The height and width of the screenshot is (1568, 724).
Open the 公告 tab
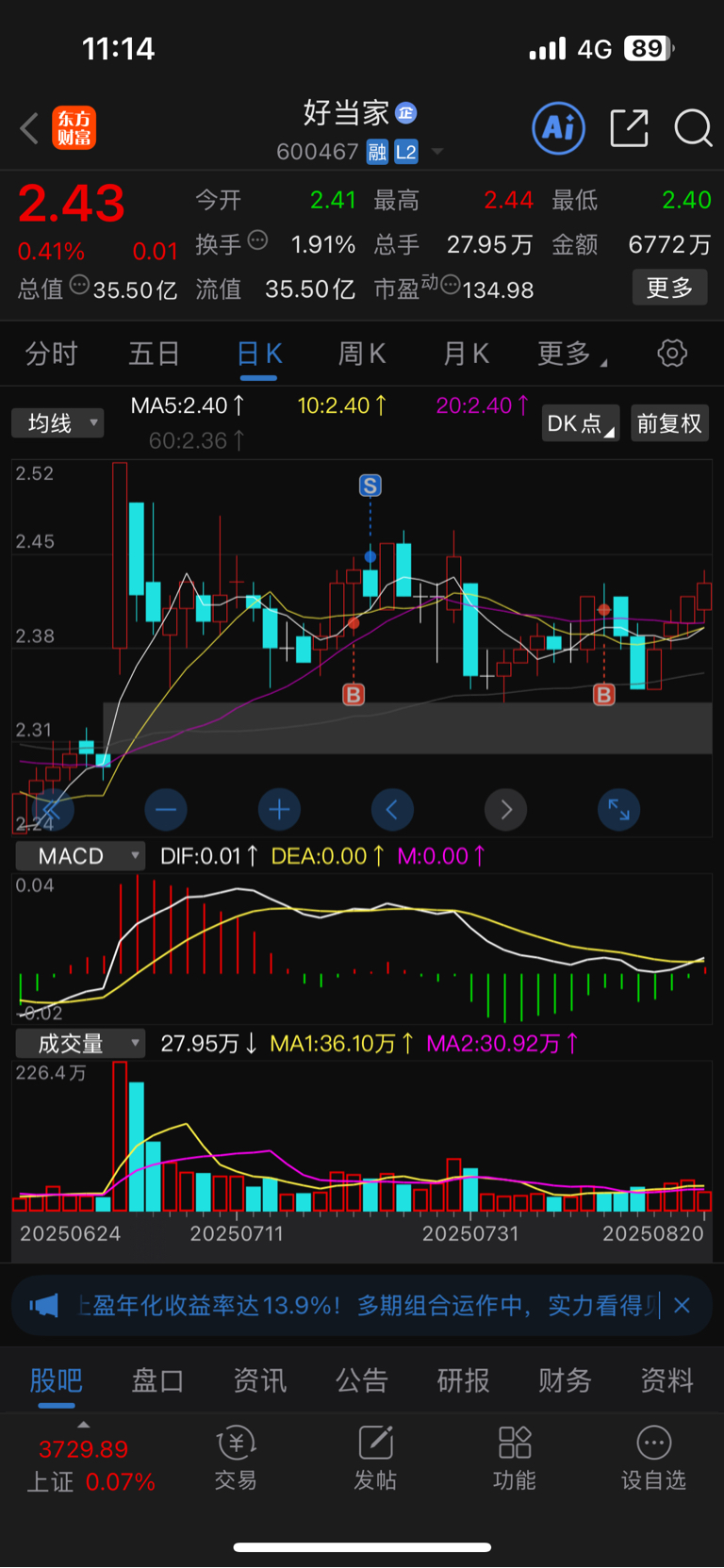click(362, 1381)
